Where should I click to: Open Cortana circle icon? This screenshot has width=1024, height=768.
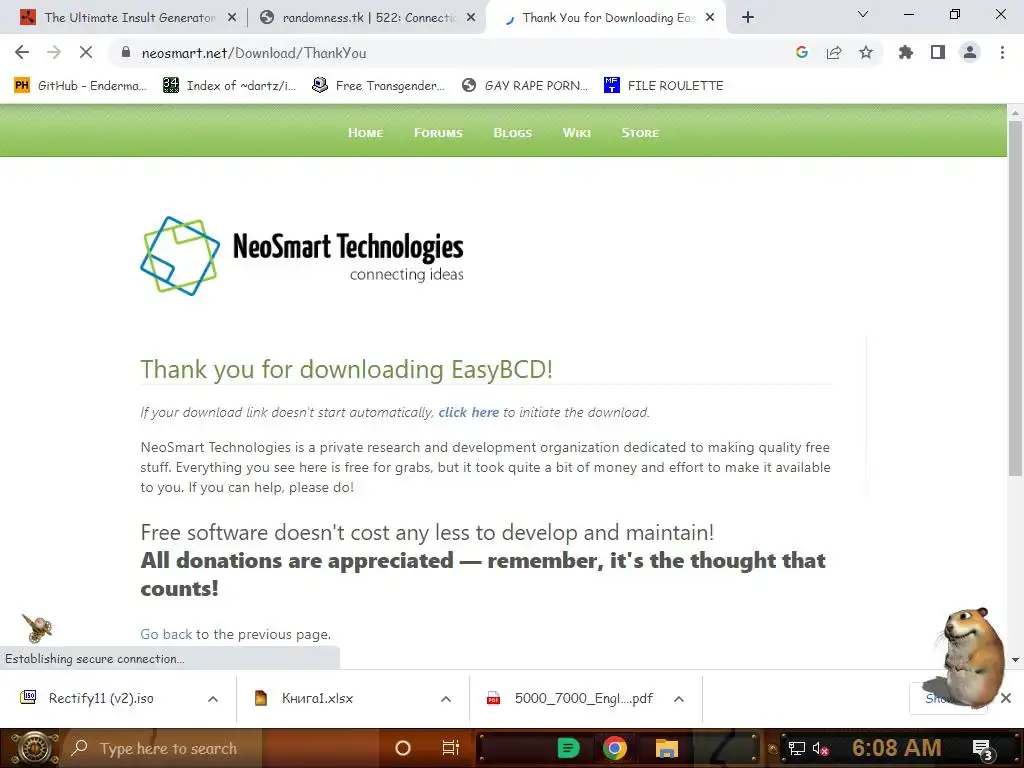pyautogui.click(x=403, y=748)
